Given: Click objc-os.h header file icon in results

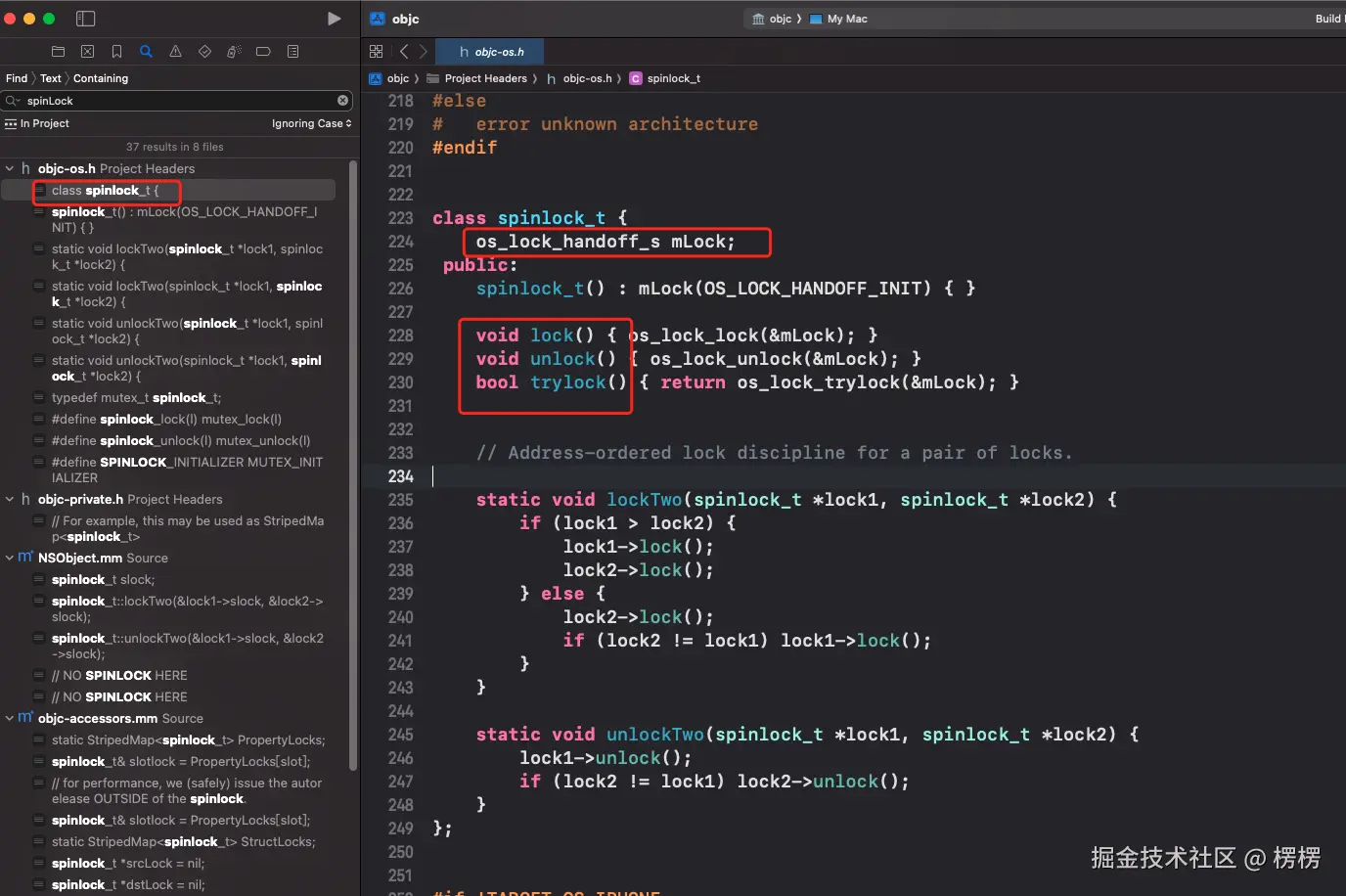Looking at the screenshot, I should point(25,168).
